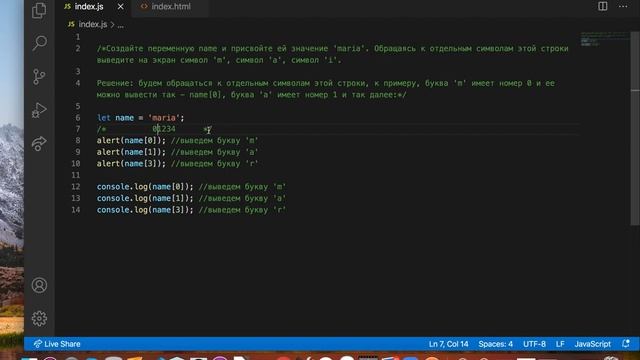The image size is (640, 360).
Task: Open the Ln 7, Col 14 go-to-line indicator
Action: point(448,344)
